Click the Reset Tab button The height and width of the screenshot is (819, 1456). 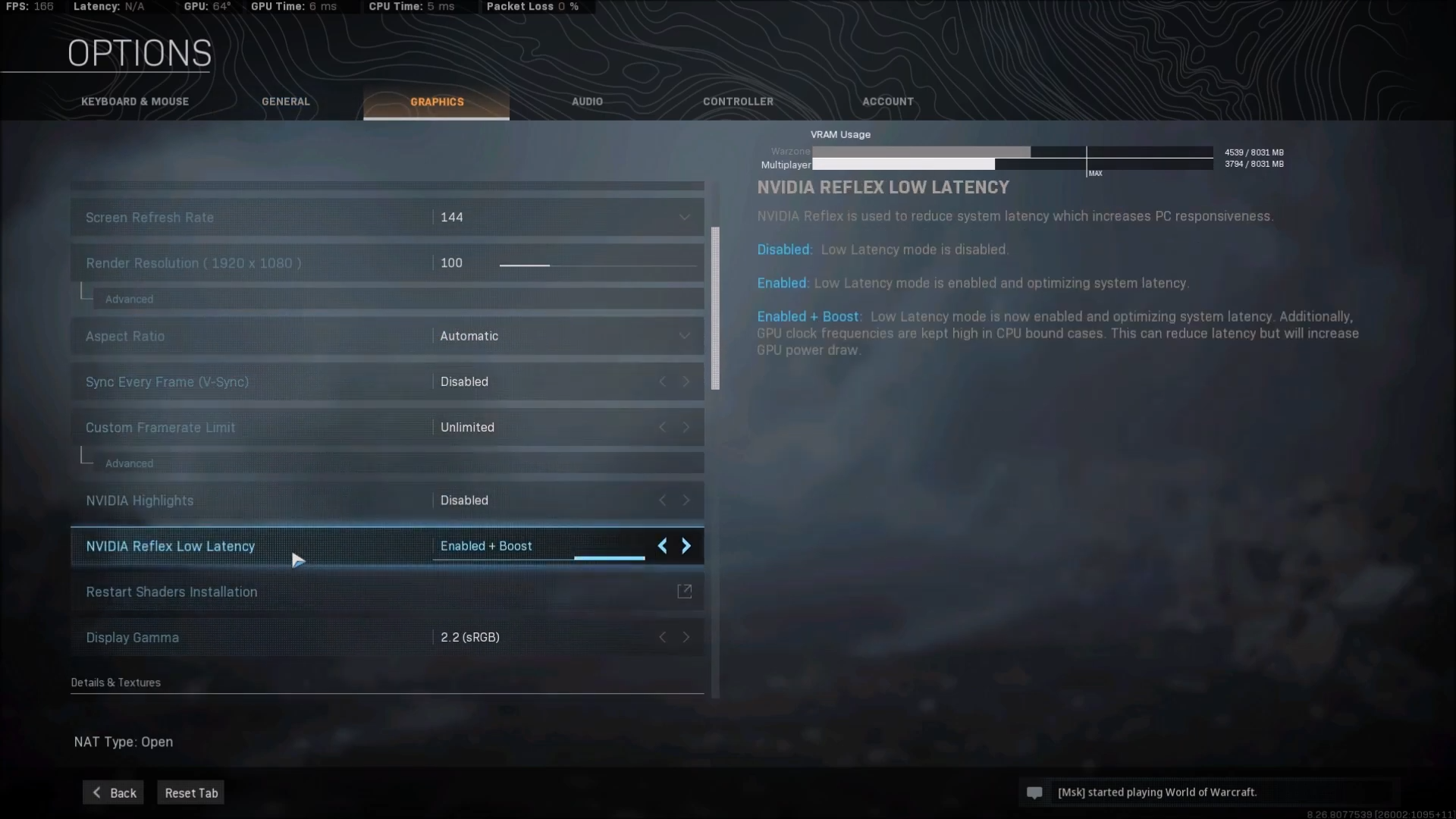click(190, 793)
